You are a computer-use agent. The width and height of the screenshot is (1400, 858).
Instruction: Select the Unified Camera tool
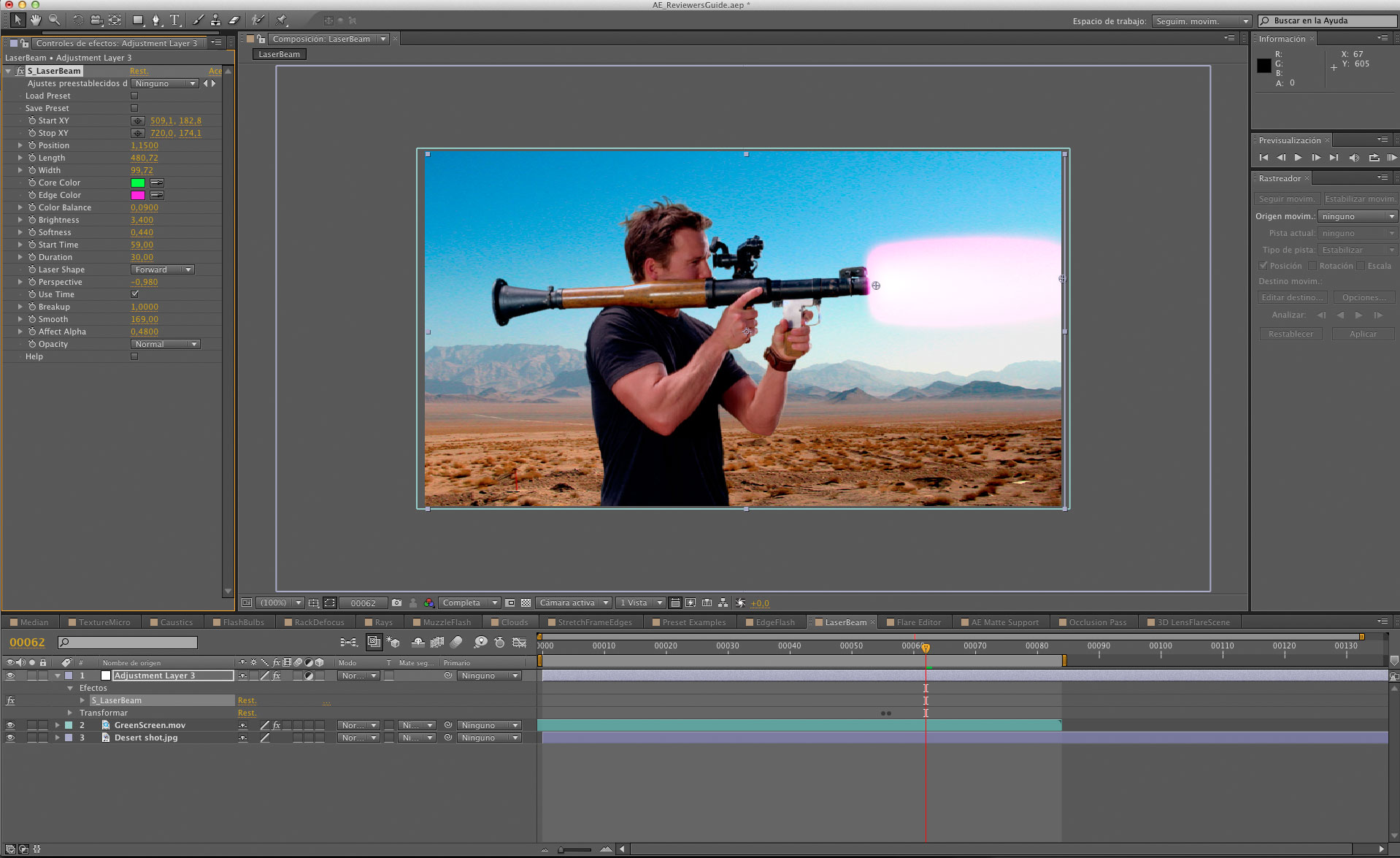[96, 20]
